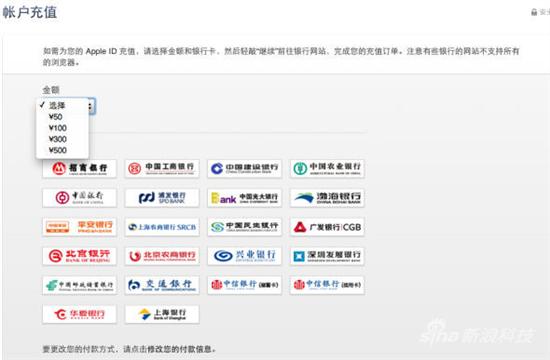Choose Bank of Beijing 北京银行
550x360 pixels.
point(79,256)
